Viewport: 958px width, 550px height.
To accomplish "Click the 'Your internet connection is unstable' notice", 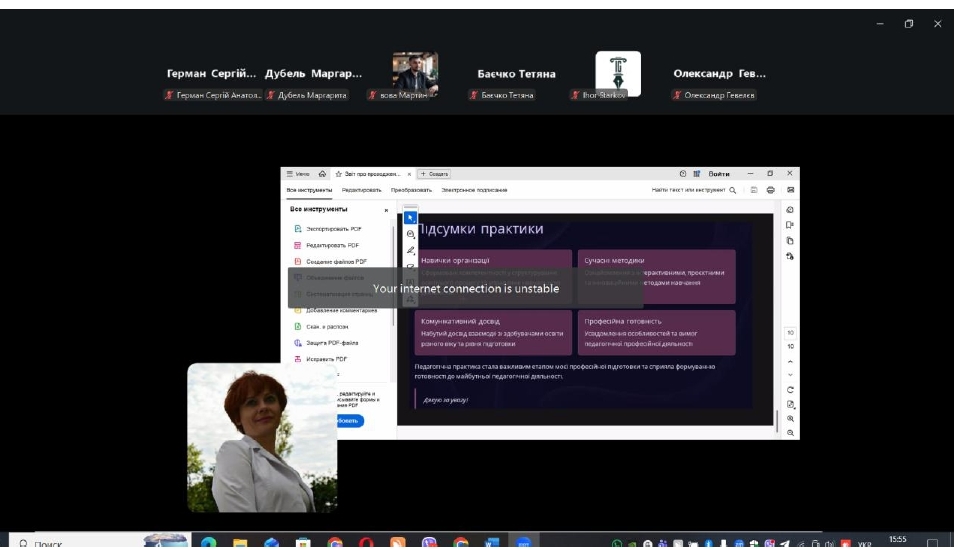I will coord(466,288).
